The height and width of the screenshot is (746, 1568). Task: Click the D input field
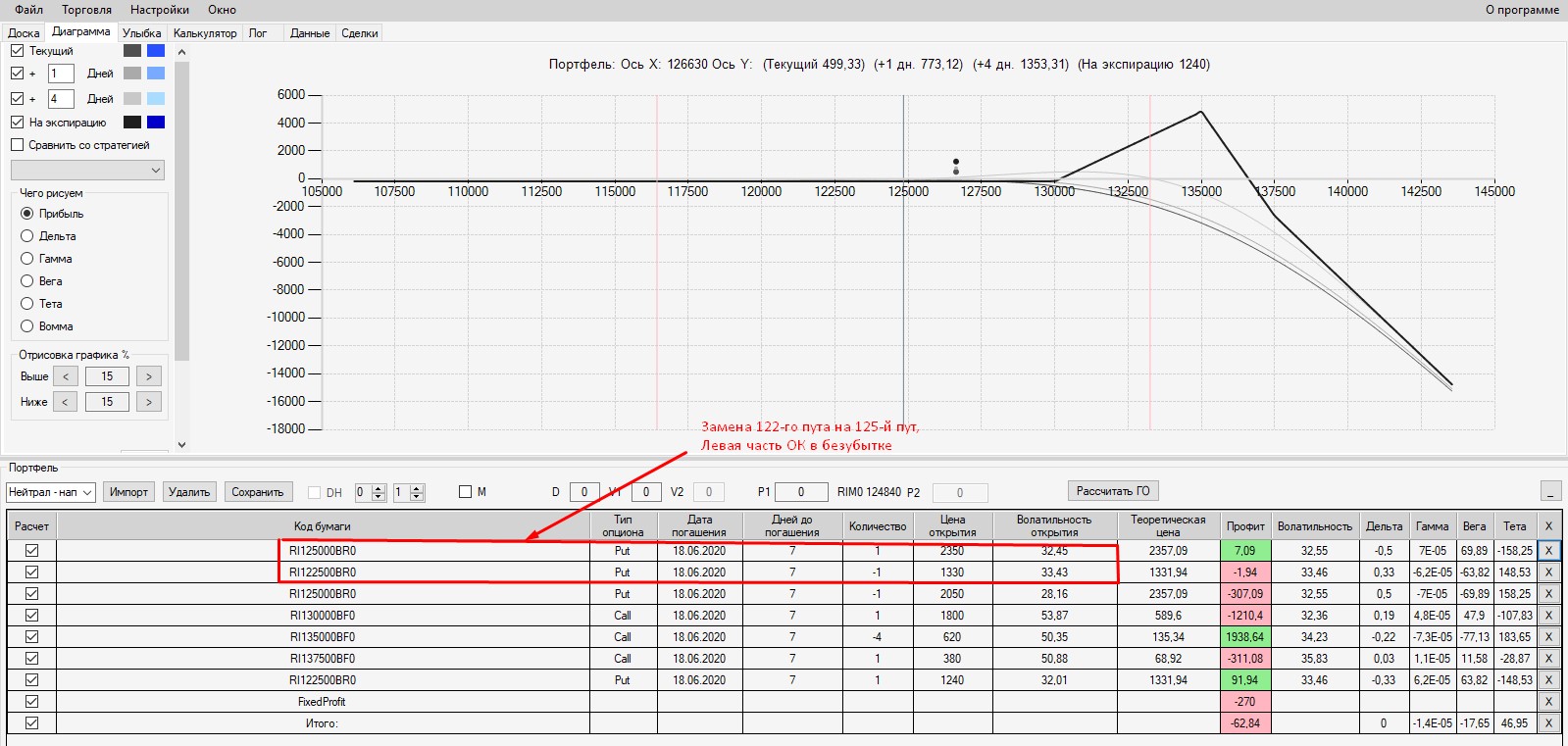[584, 492]
